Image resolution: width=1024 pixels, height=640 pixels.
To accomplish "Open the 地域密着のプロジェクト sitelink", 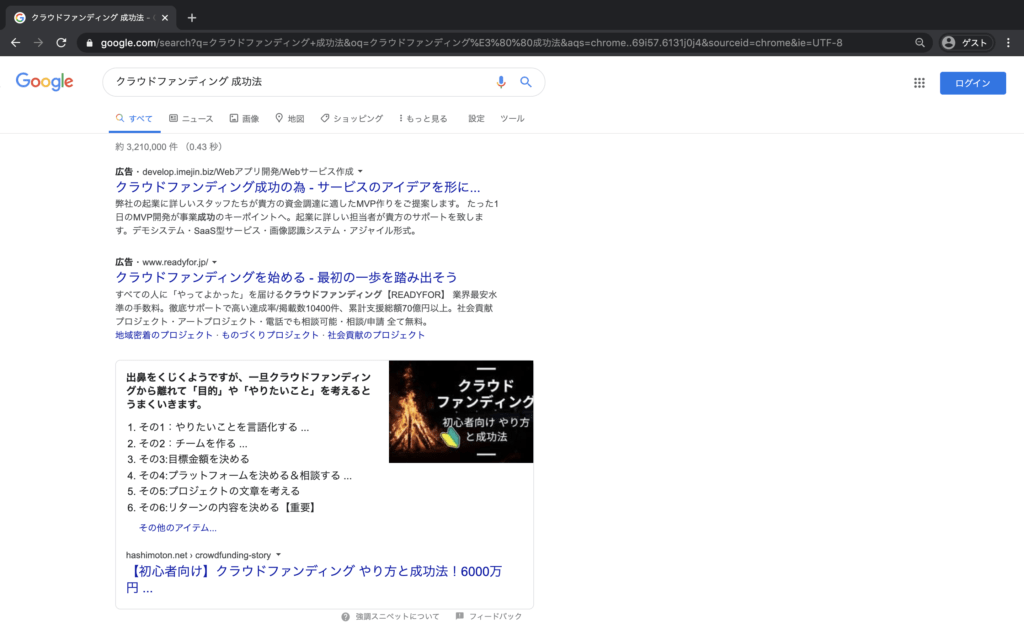I will [x=164, y=335].
